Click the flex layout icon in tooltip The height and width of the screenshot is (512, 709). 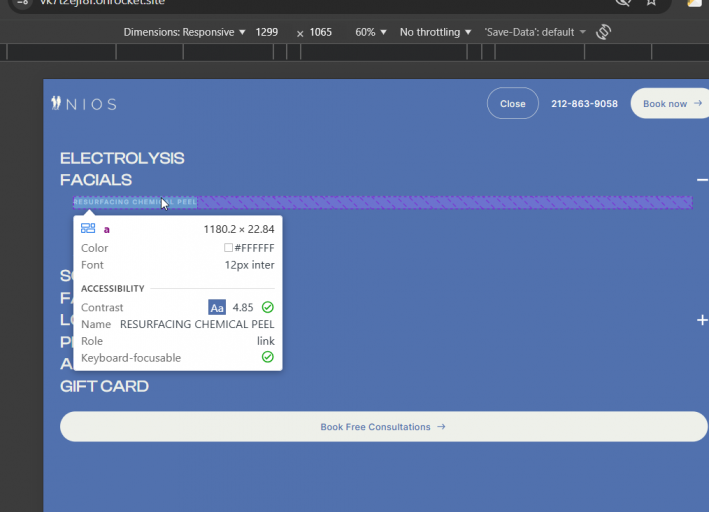pos(88,228)
